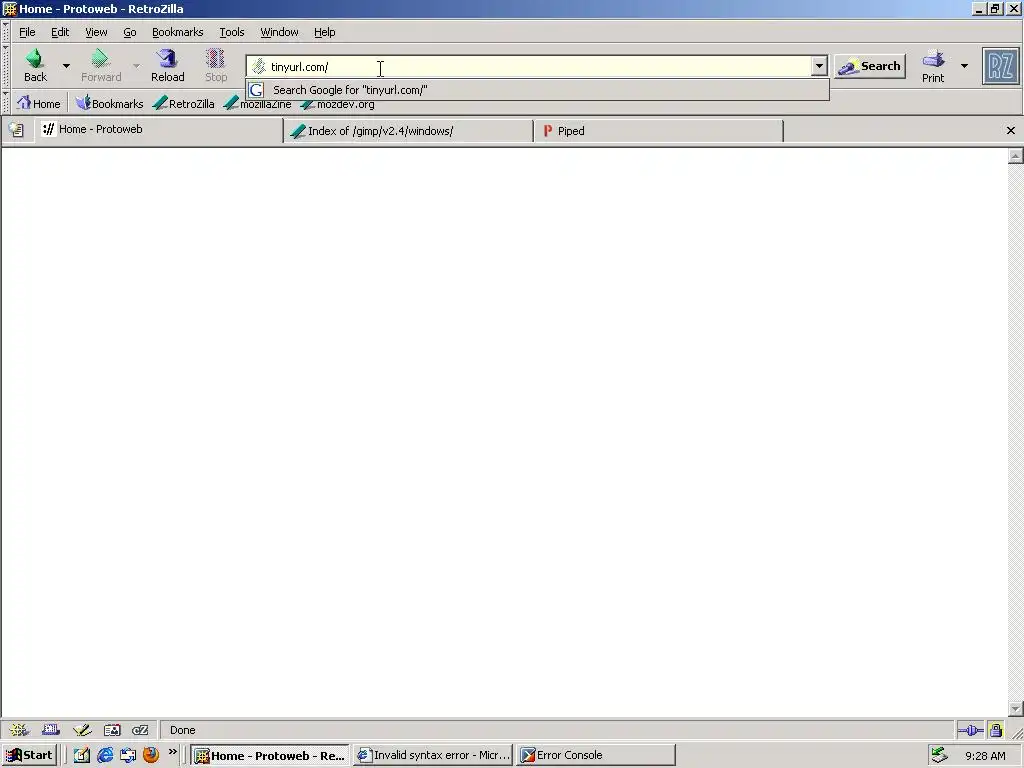Launch Firefox from quick launch

point(151,755)
